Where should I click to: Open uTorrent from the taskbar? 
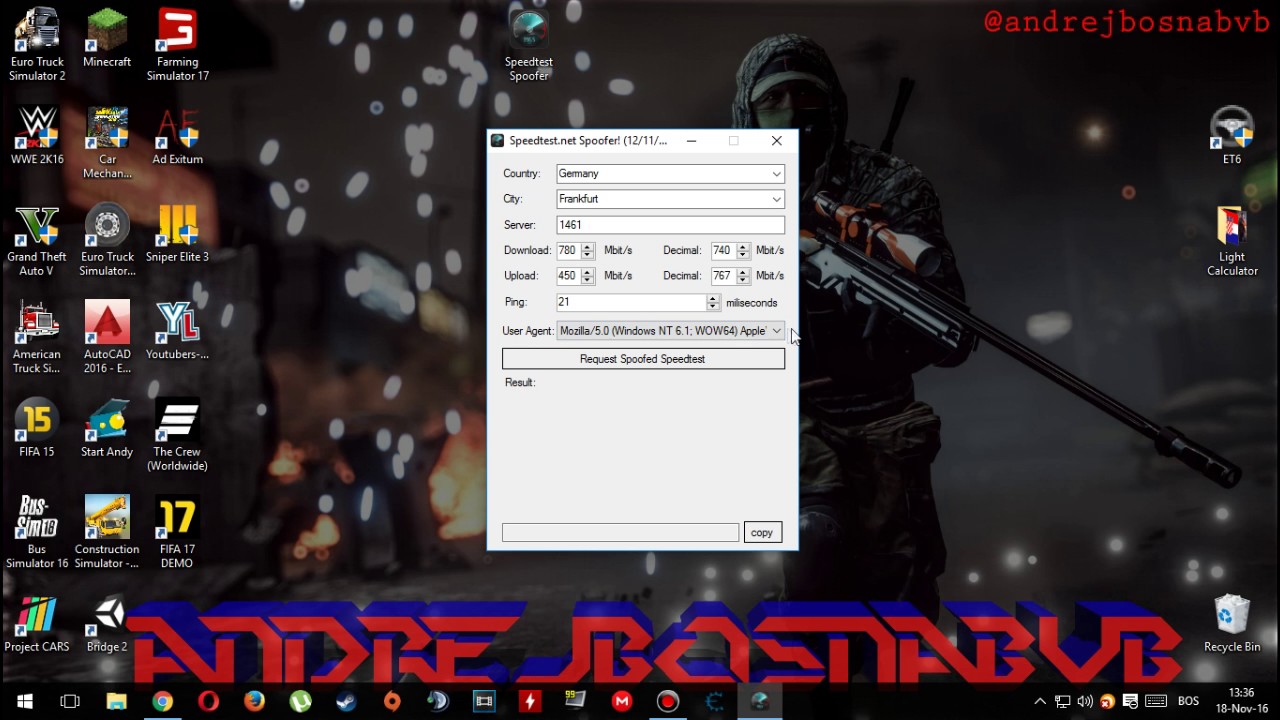point(300,701)
